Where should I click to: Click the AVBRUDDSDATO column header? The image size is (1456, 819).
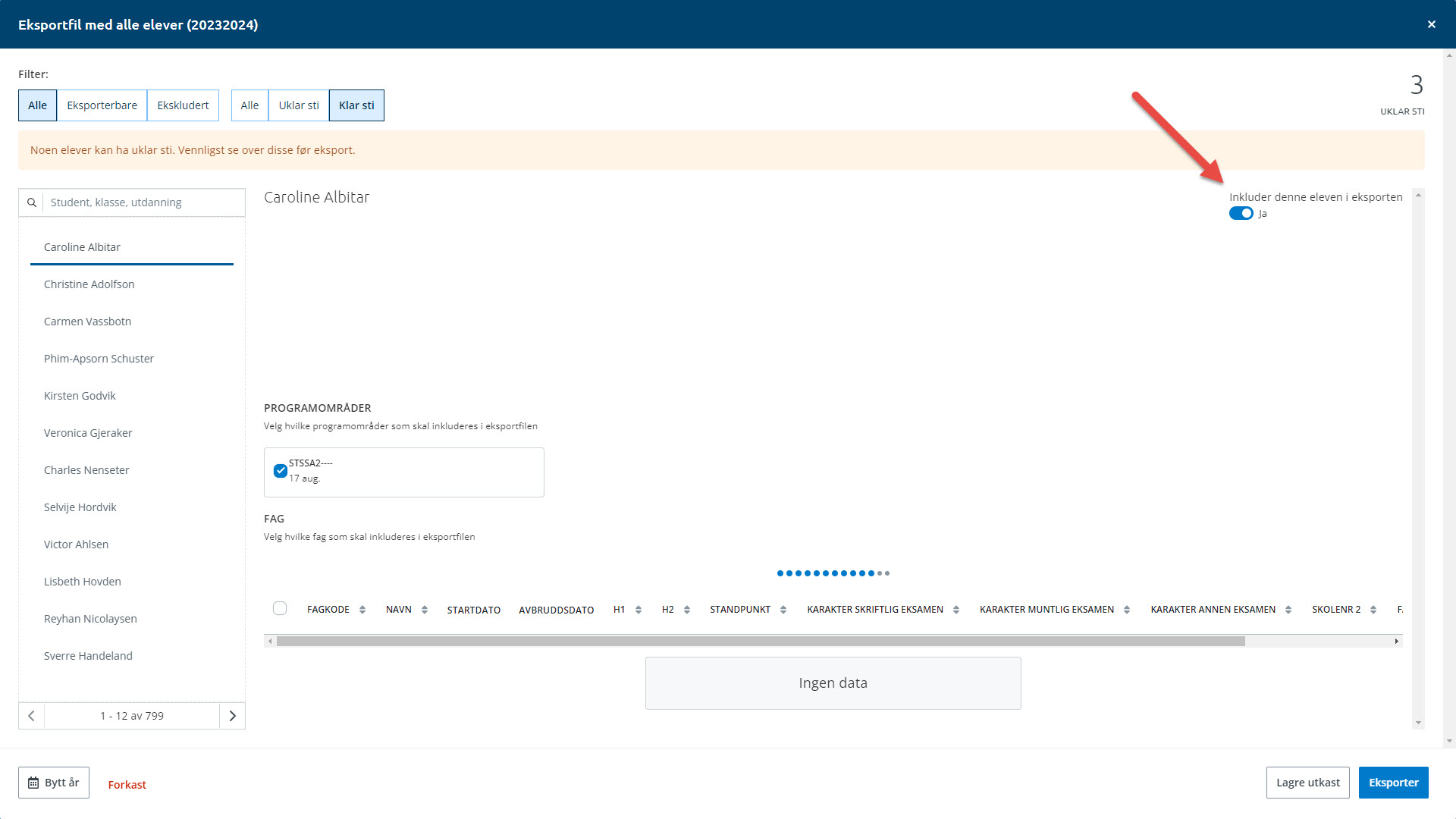(x=556, y=610)
